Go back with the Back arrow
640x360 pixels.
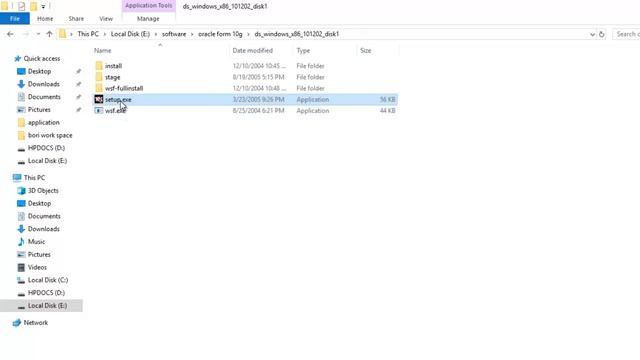(10, 34)
